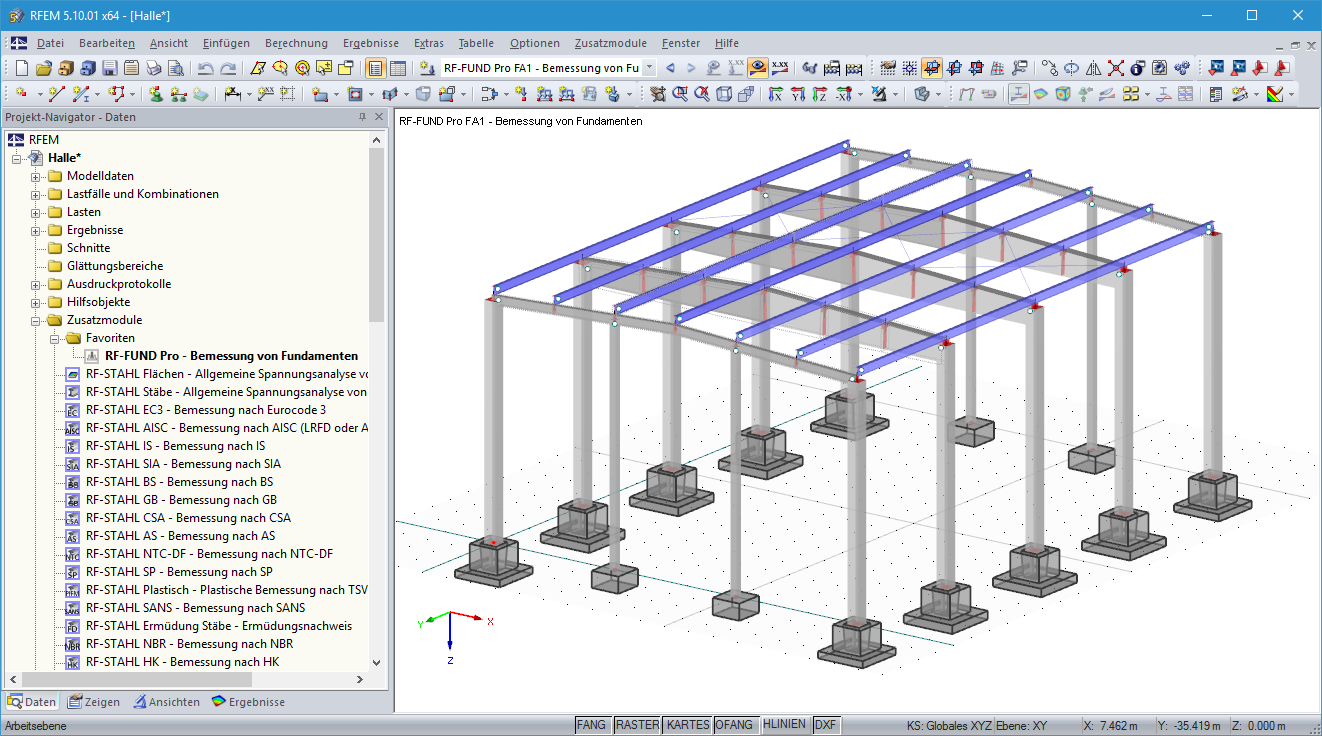Select the Halle* model root node
The height and width of the screenshot is (736, 1322).
point(64,158)
